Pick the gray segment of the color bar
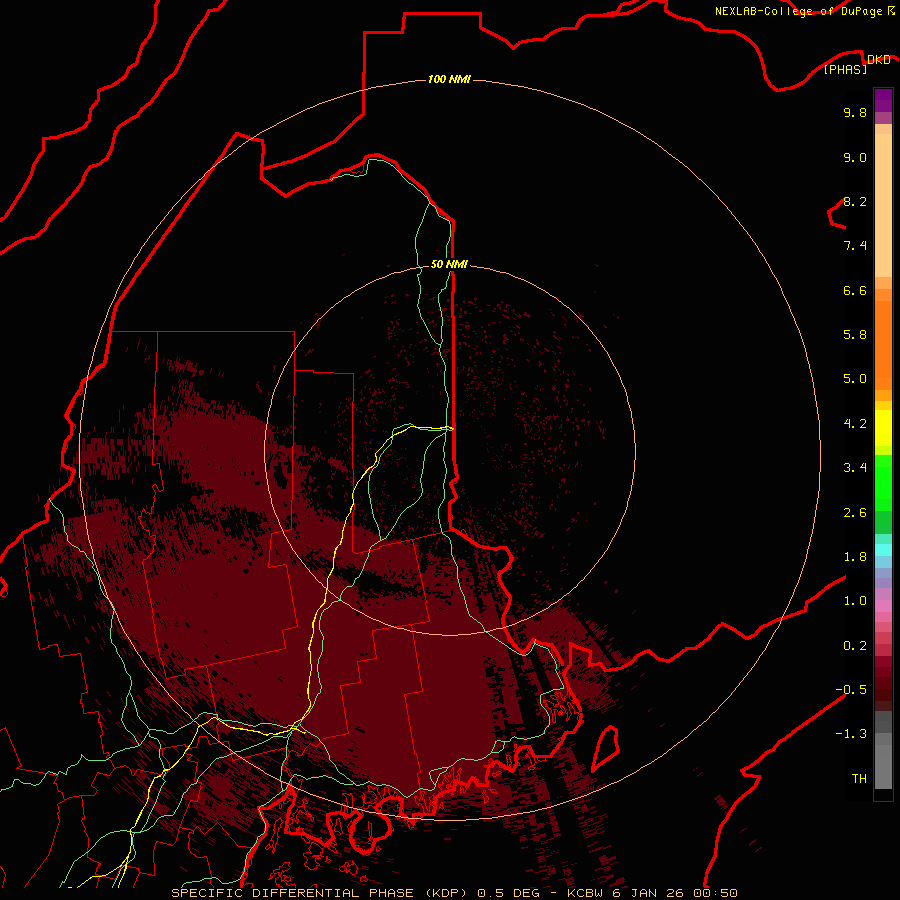 tap(883, 750)
